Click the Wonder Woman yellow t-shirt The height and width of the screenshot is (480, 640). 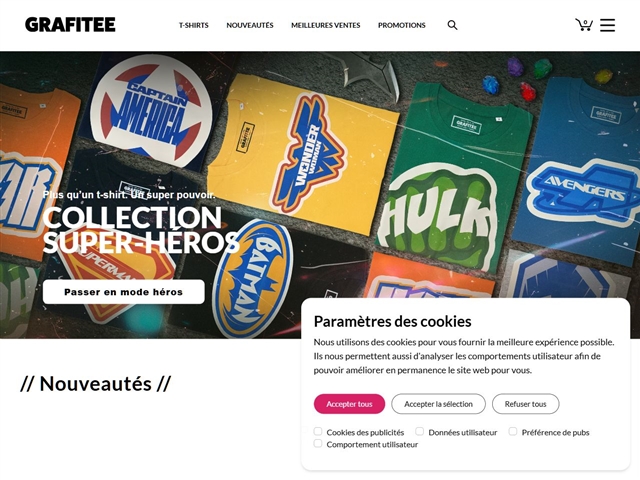[302, 153]
